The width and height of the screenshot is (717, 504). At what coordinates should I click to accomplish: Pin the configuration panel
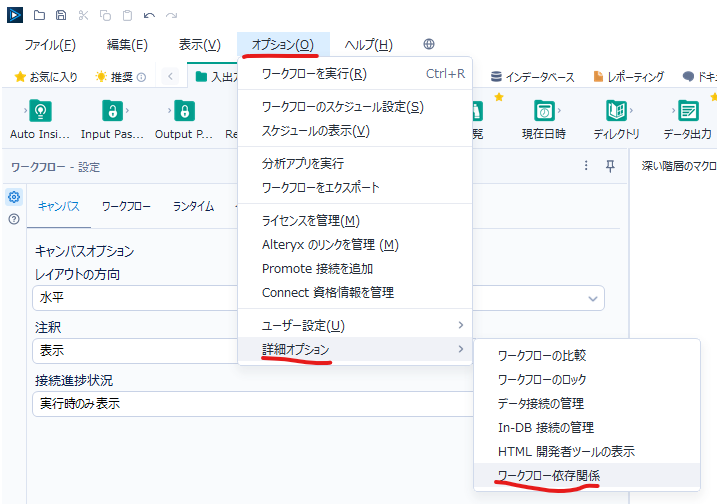(610, 166)
